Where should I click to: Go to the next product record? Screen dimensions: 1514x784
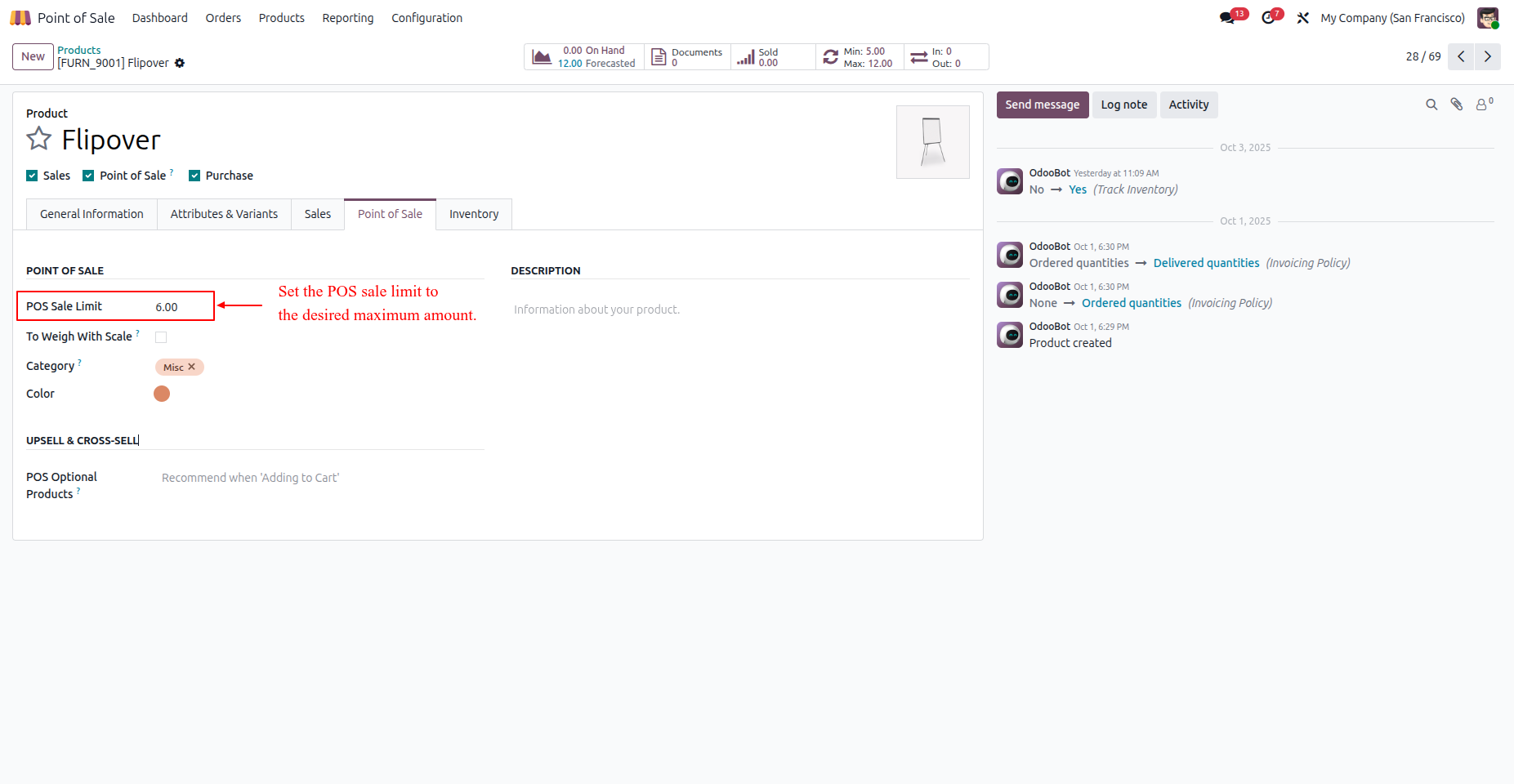(x=1488, y=56)
